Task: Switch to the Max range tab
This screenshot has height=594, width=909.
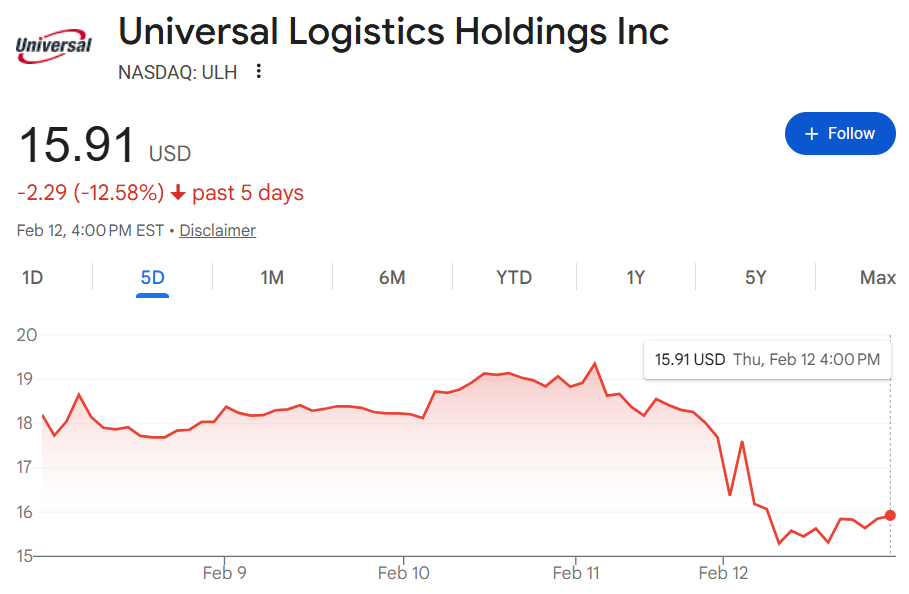Action: coord(877,277)
